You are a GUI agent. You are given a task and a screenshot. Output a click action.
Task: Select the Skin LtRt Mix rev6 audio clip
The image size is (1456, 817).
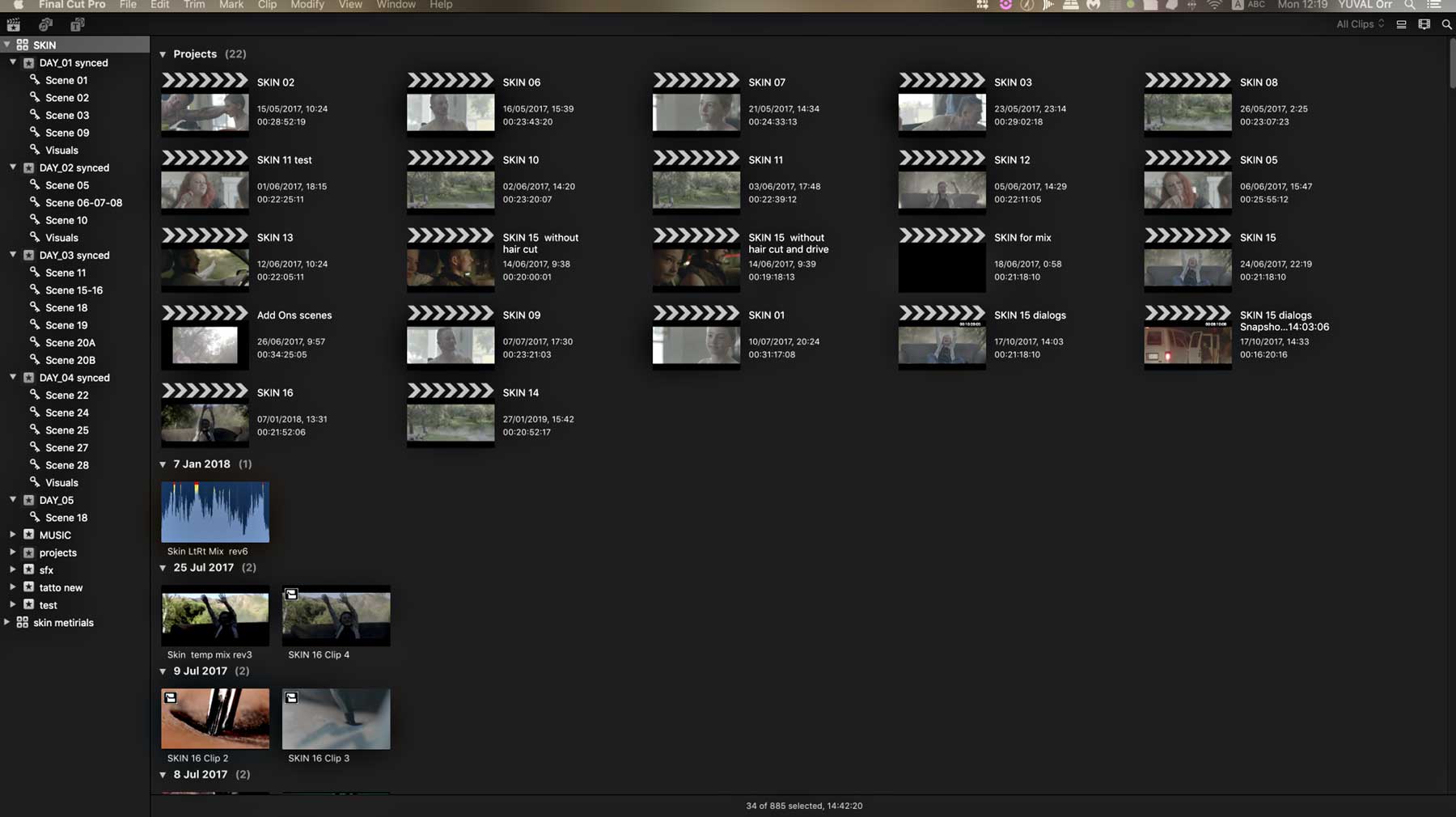(215, 512)
